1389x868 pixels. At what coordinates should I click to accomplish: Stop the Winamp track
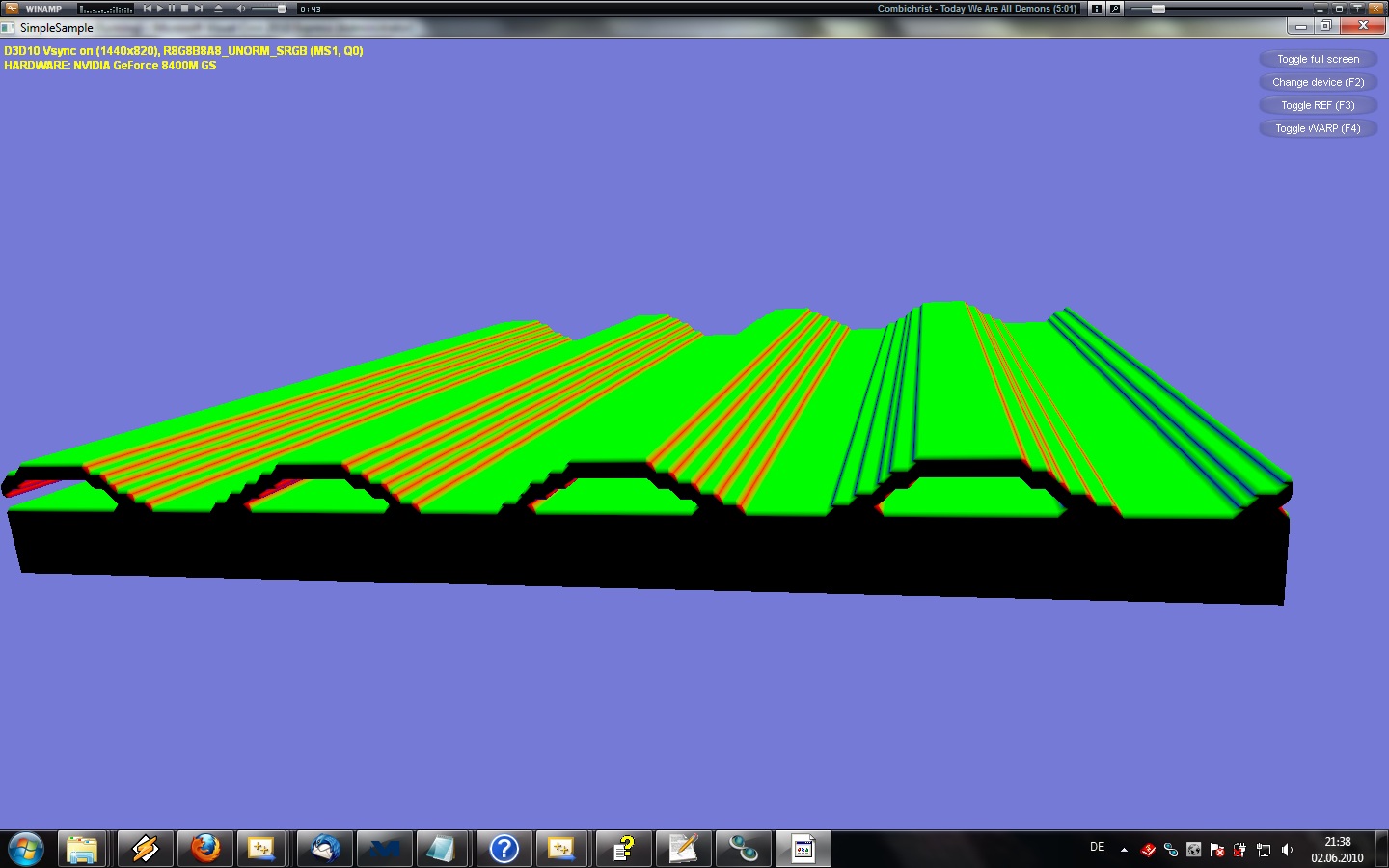pyautogui.click(x=185, y=9)
